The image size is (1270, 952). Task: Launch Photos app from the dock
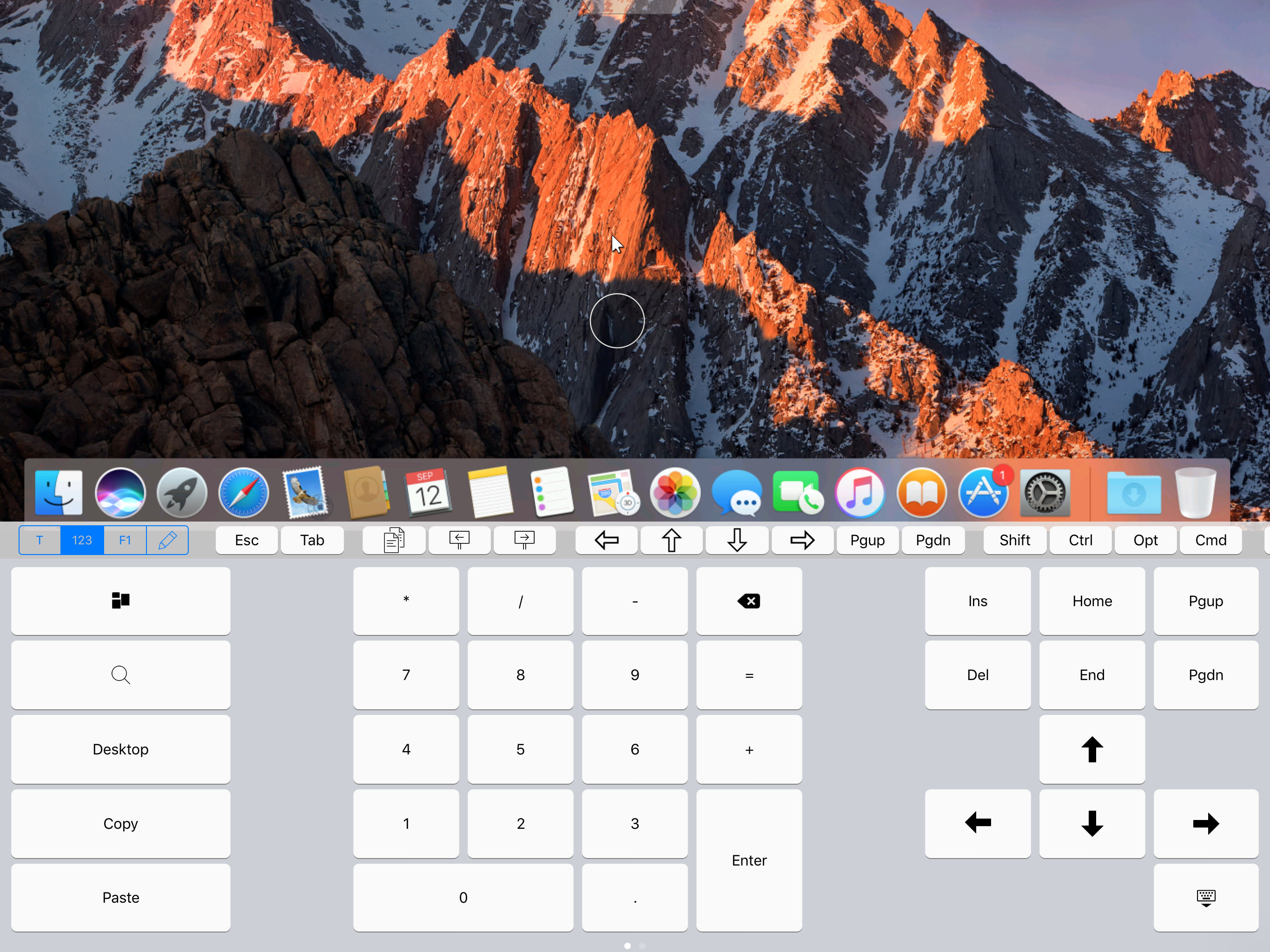coord(675,493)
